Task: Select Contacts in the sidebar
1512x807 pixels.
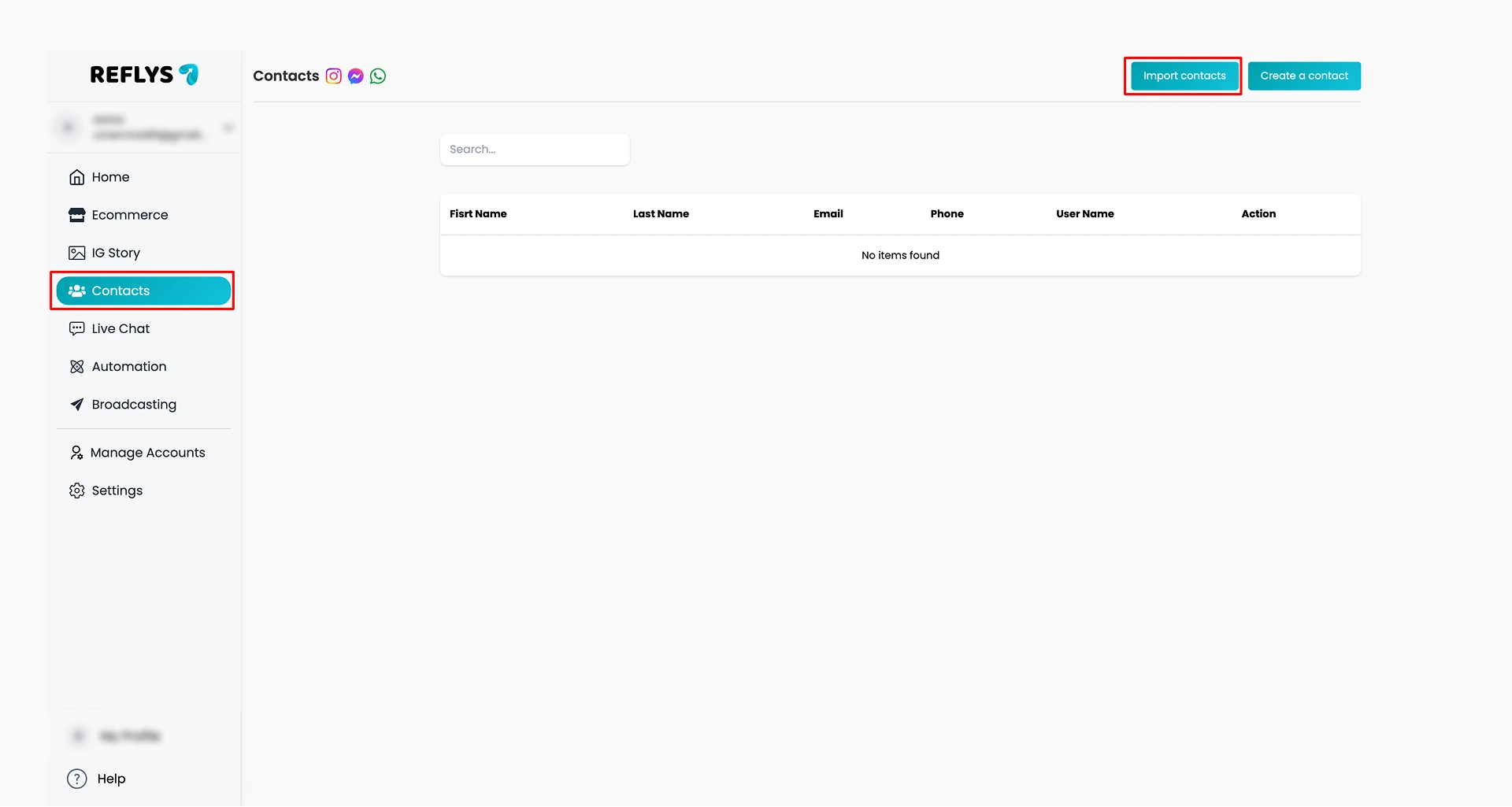Action: [x=143, y=291]
